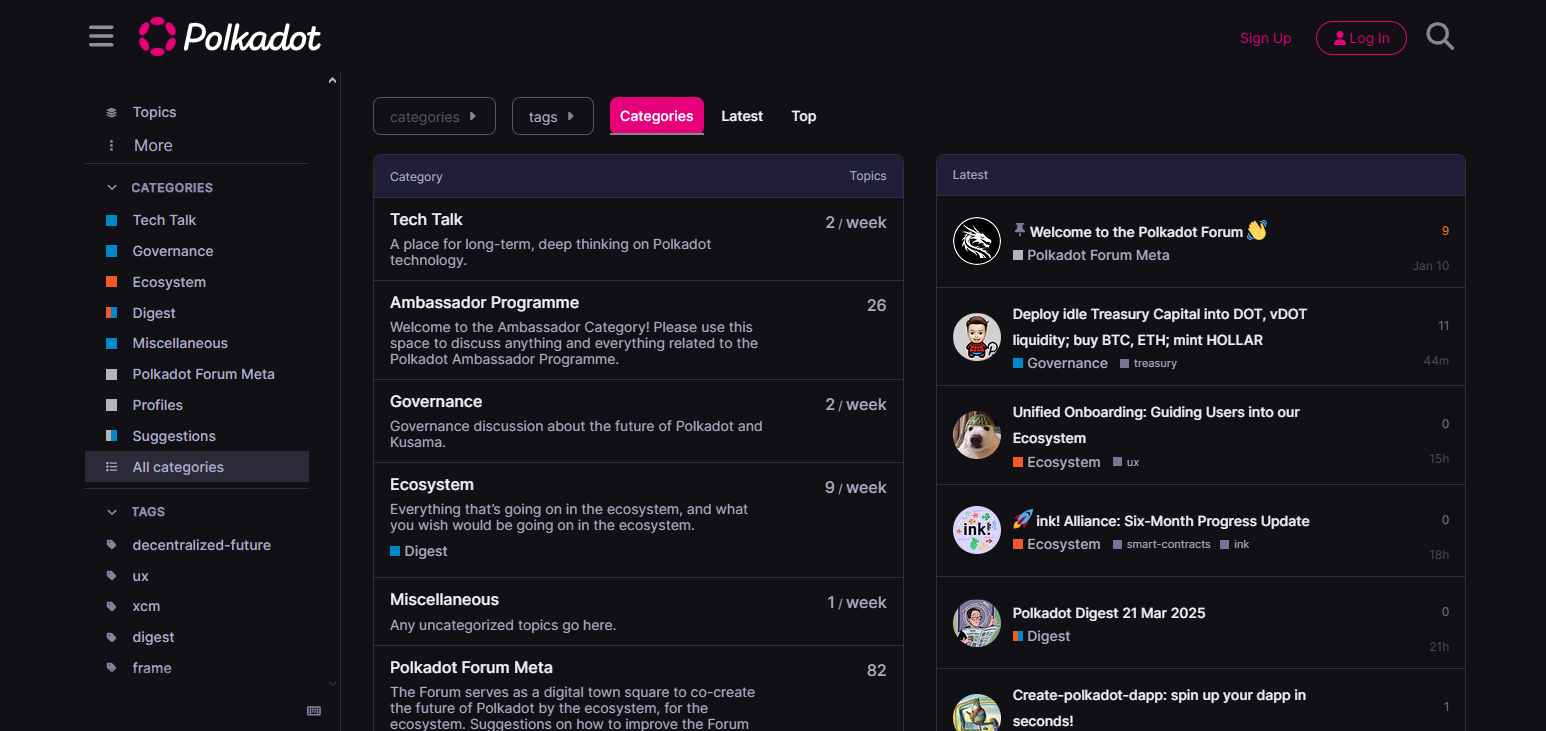Click the All categories list icon
The height and width of the screenshot is (731, 1546).
[x=112, y=467]
